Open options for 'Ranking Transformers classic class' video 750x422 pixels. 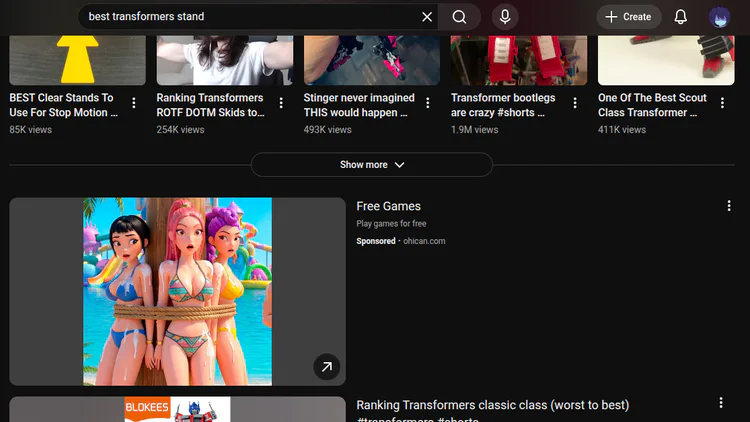[721, 403]
